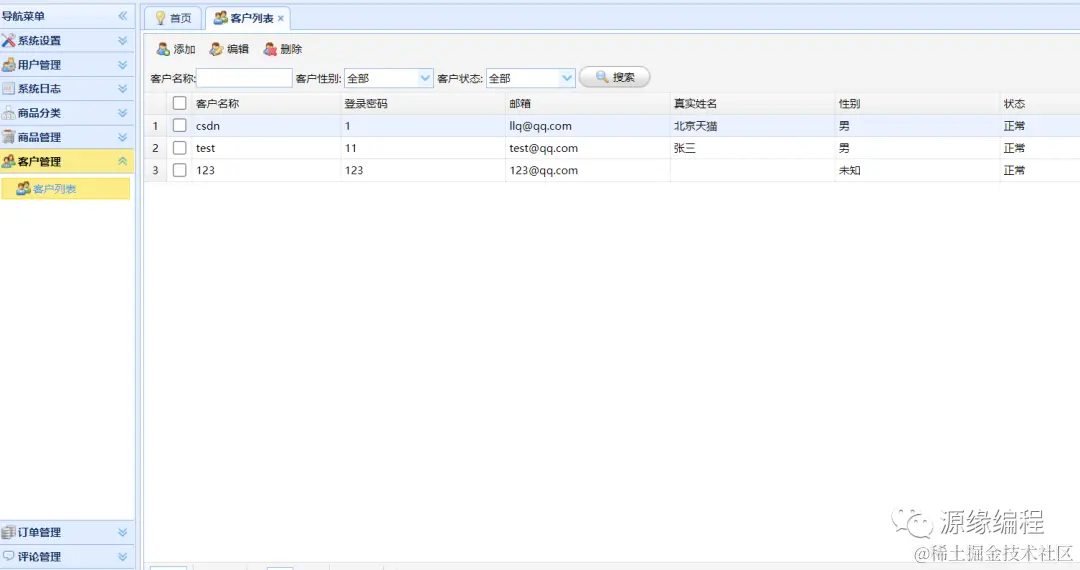Viewport: 1080px width, 570px height.
Task: Click the lightbulb icon on 首页 tab
Action: (x=160, y=18)
